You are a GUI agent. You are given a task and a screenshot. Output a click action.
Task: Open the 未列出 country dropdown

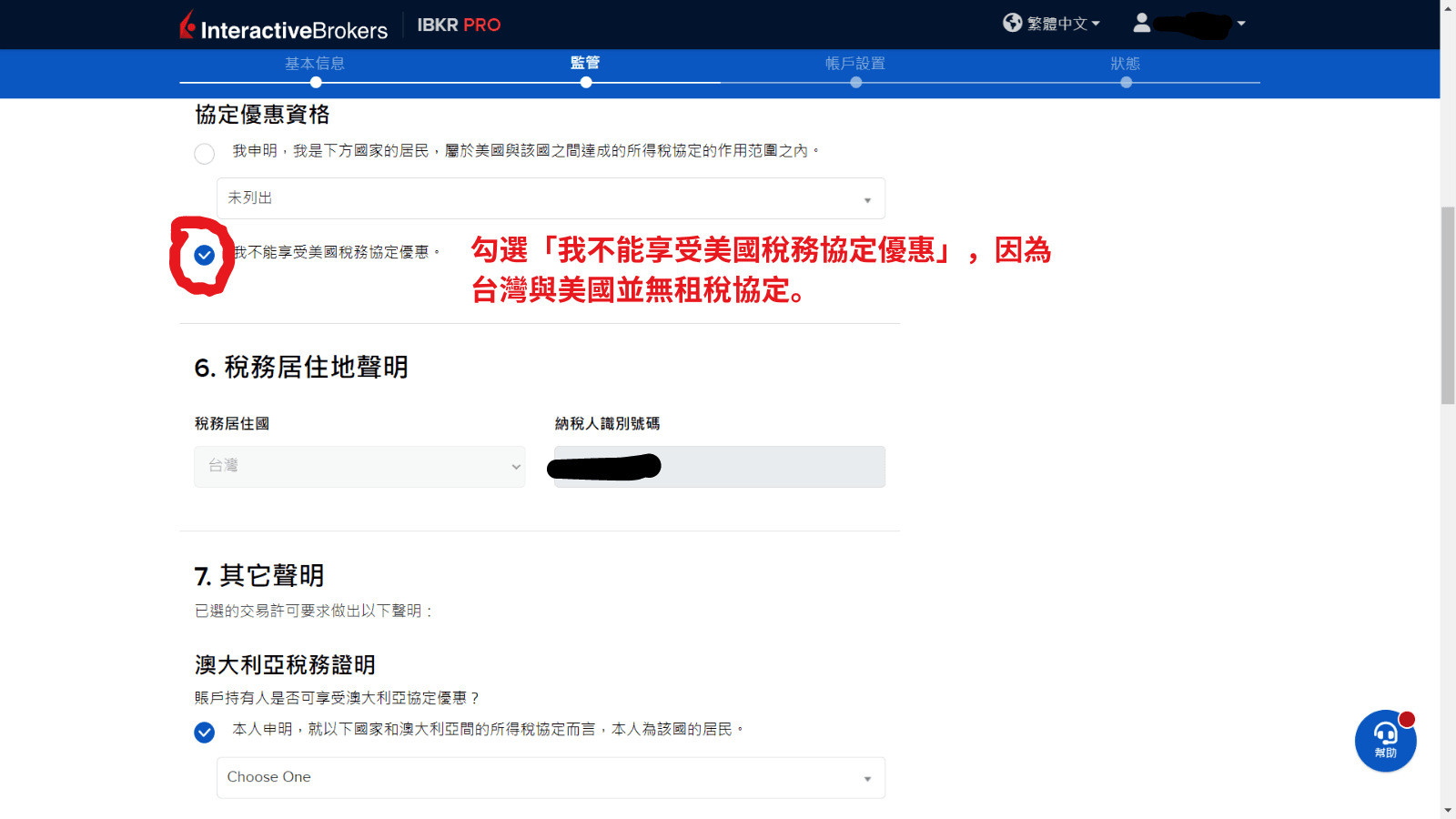tap(550, 197)
